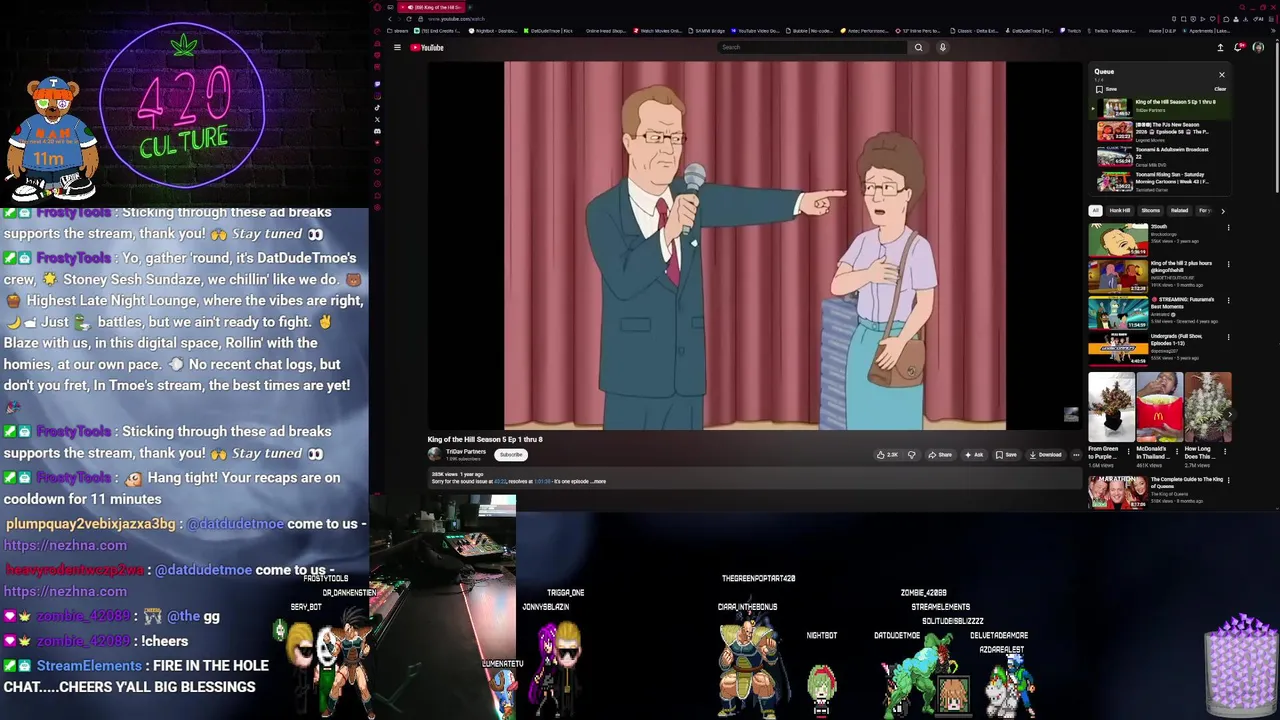Dislike the King of the Hill video
The width and height of the screenshot is (1280, 720).
click(x=911, y=455)
